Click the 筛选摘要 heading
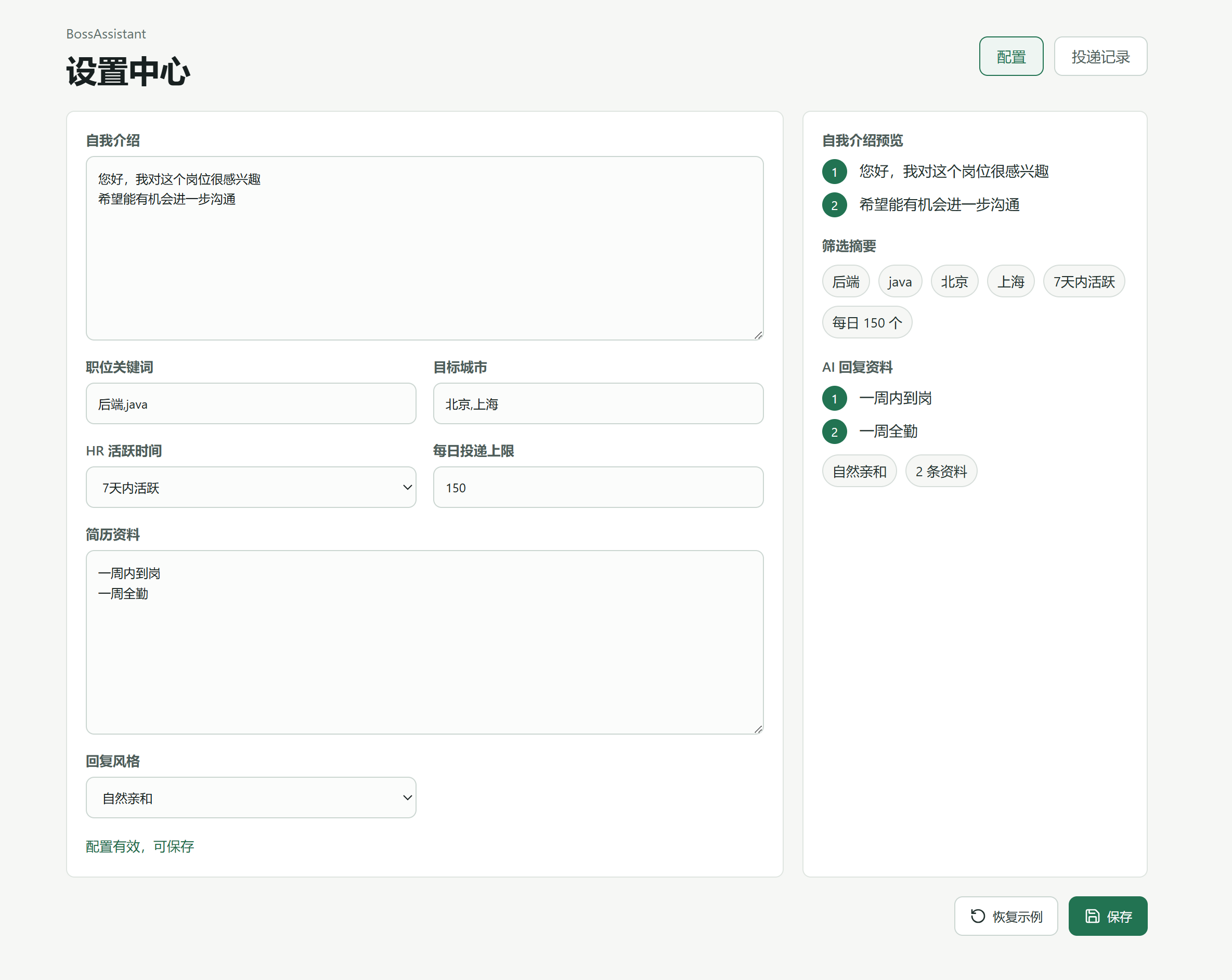The image size is (1232, 980). click(849, 246)
